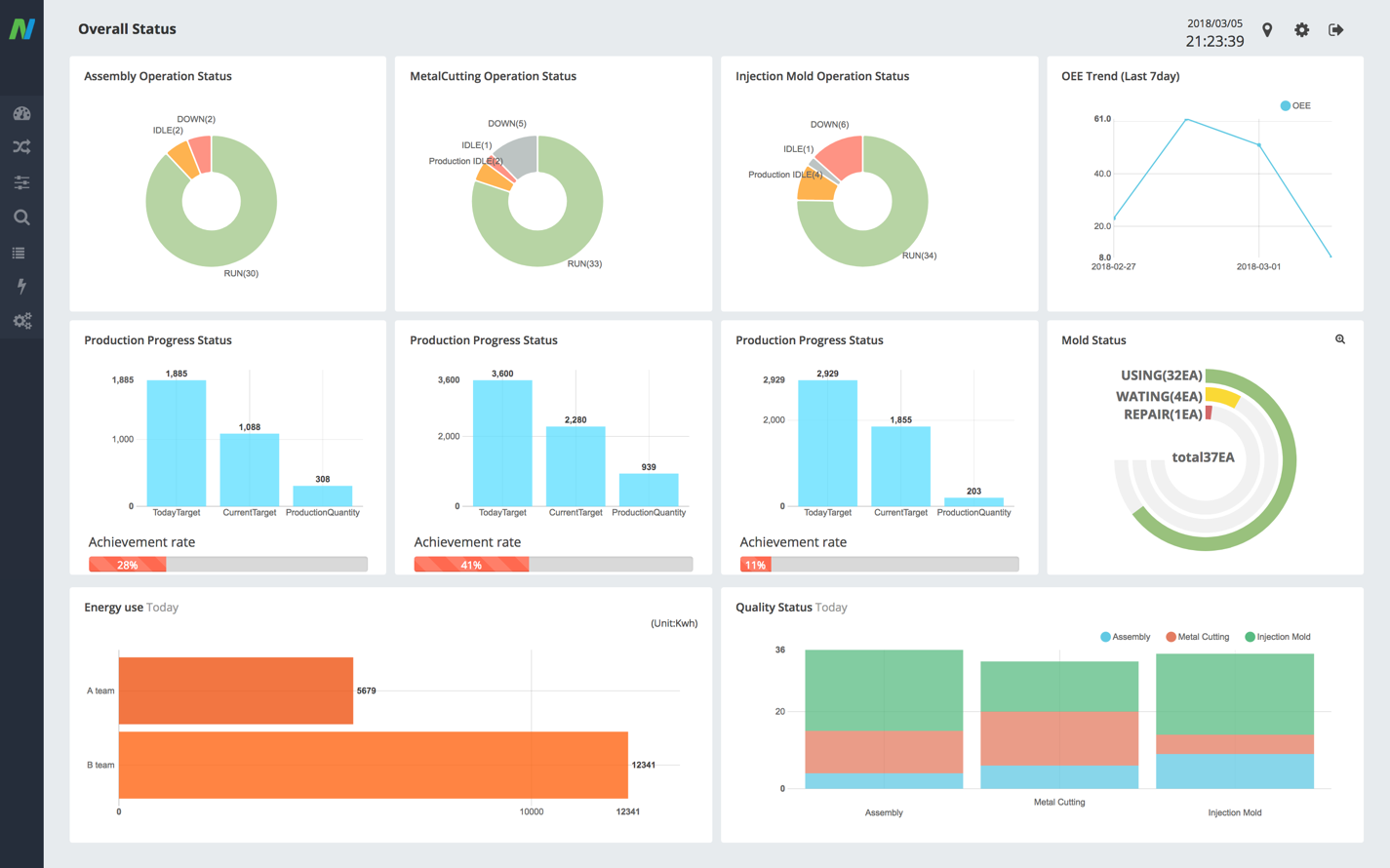Viewport: 1390px width, 868px height.
Task: Zoom into Mold Status with magnifier icon
Action: 1340,339
